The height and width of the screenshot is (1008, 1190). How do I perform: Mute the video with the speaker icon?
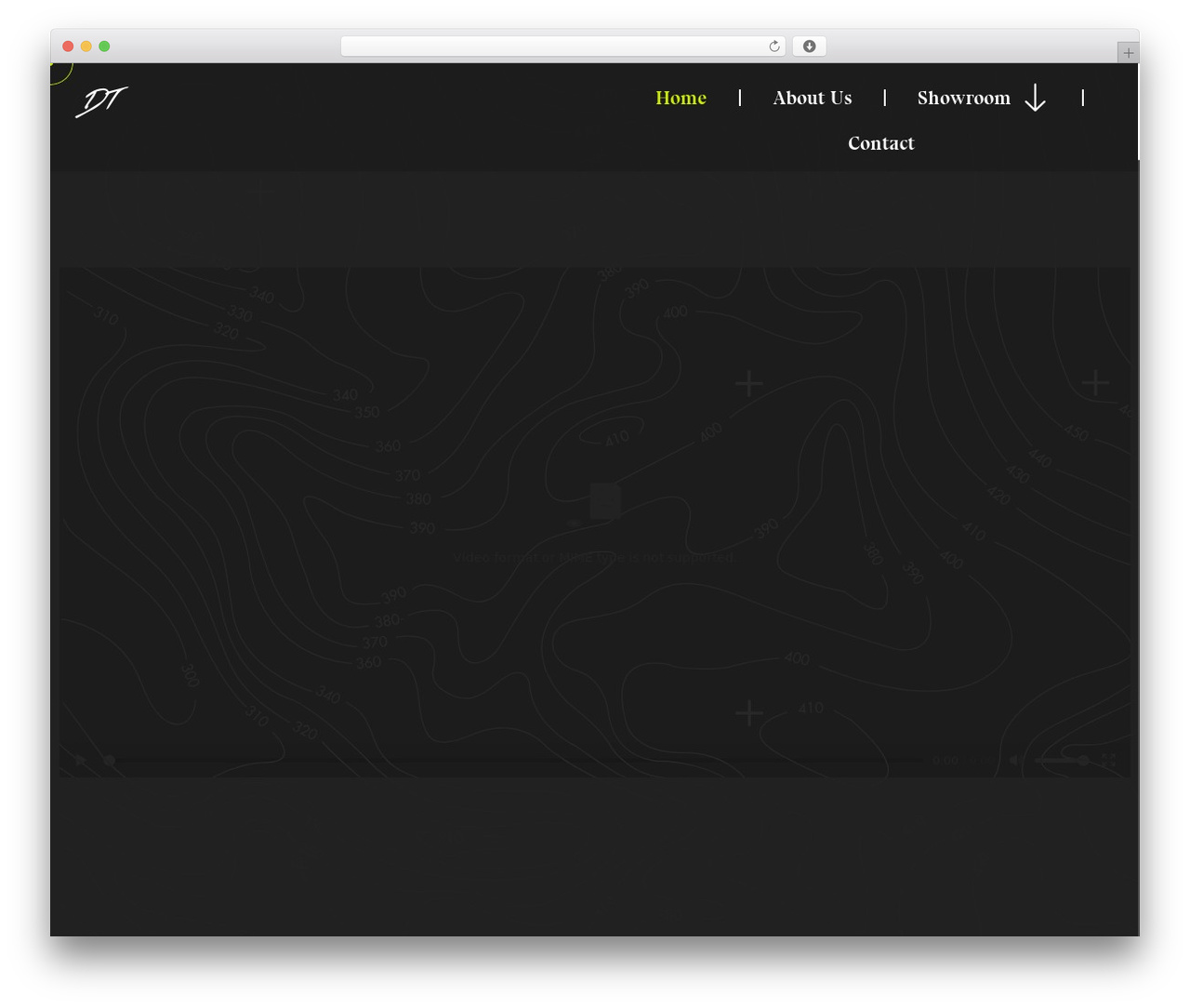[x=1015, y=760]
